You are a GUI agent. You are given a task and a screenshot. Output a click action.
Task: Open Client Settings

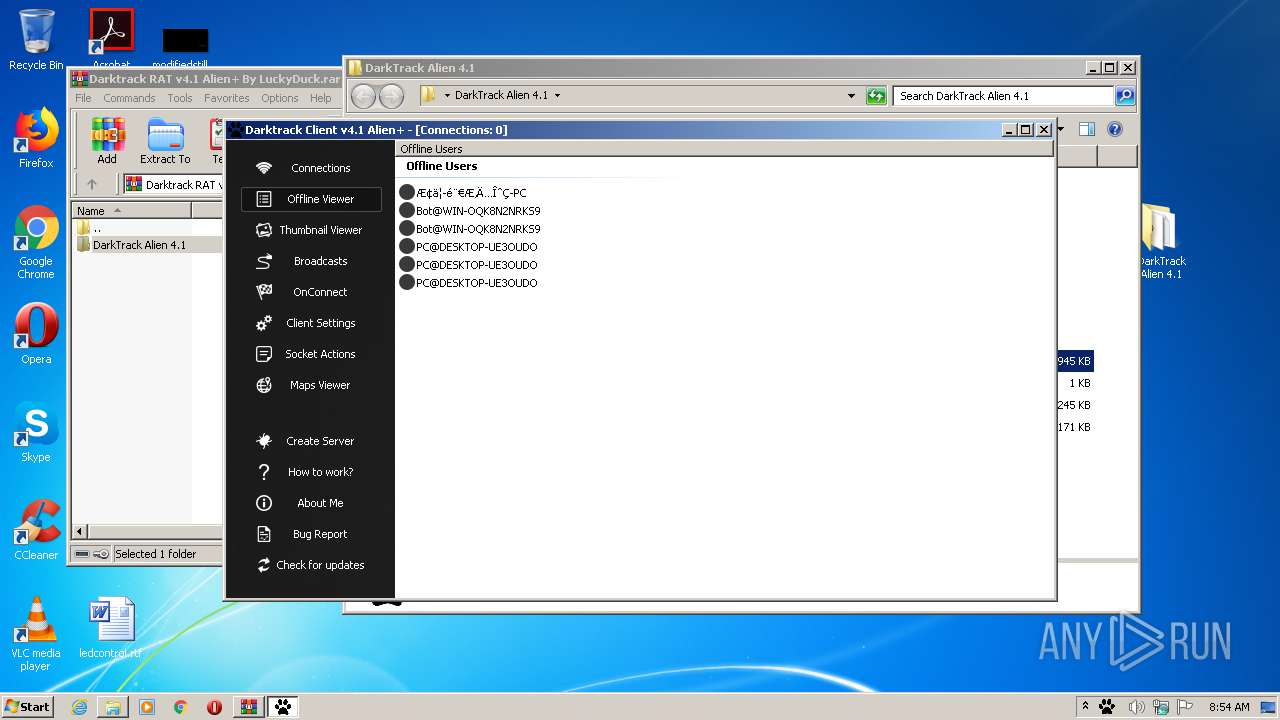[x=311, y=323]
